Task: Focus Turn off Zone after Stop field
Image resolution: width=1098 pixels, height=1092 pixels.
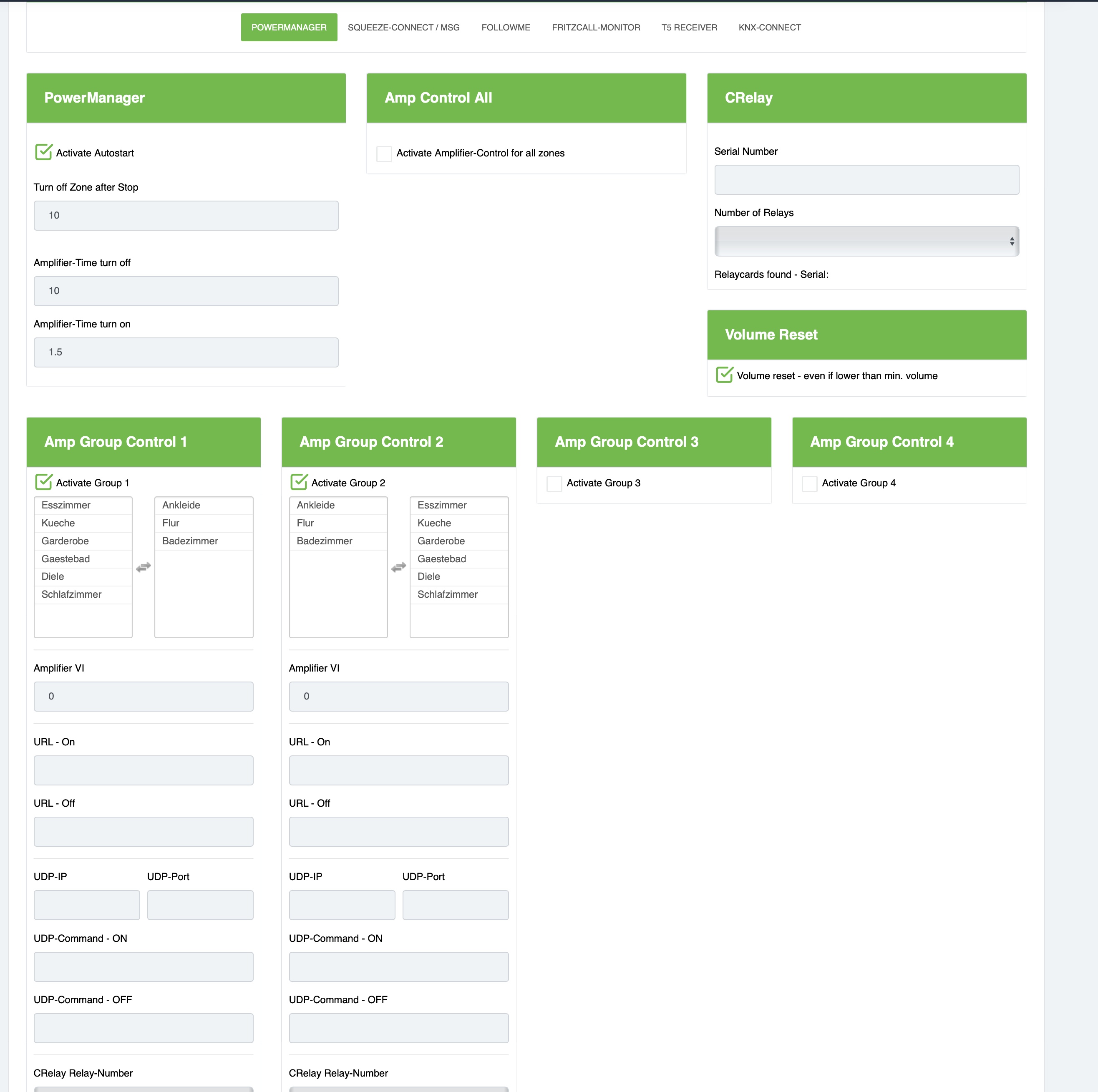Action: (x=186, y=215)
